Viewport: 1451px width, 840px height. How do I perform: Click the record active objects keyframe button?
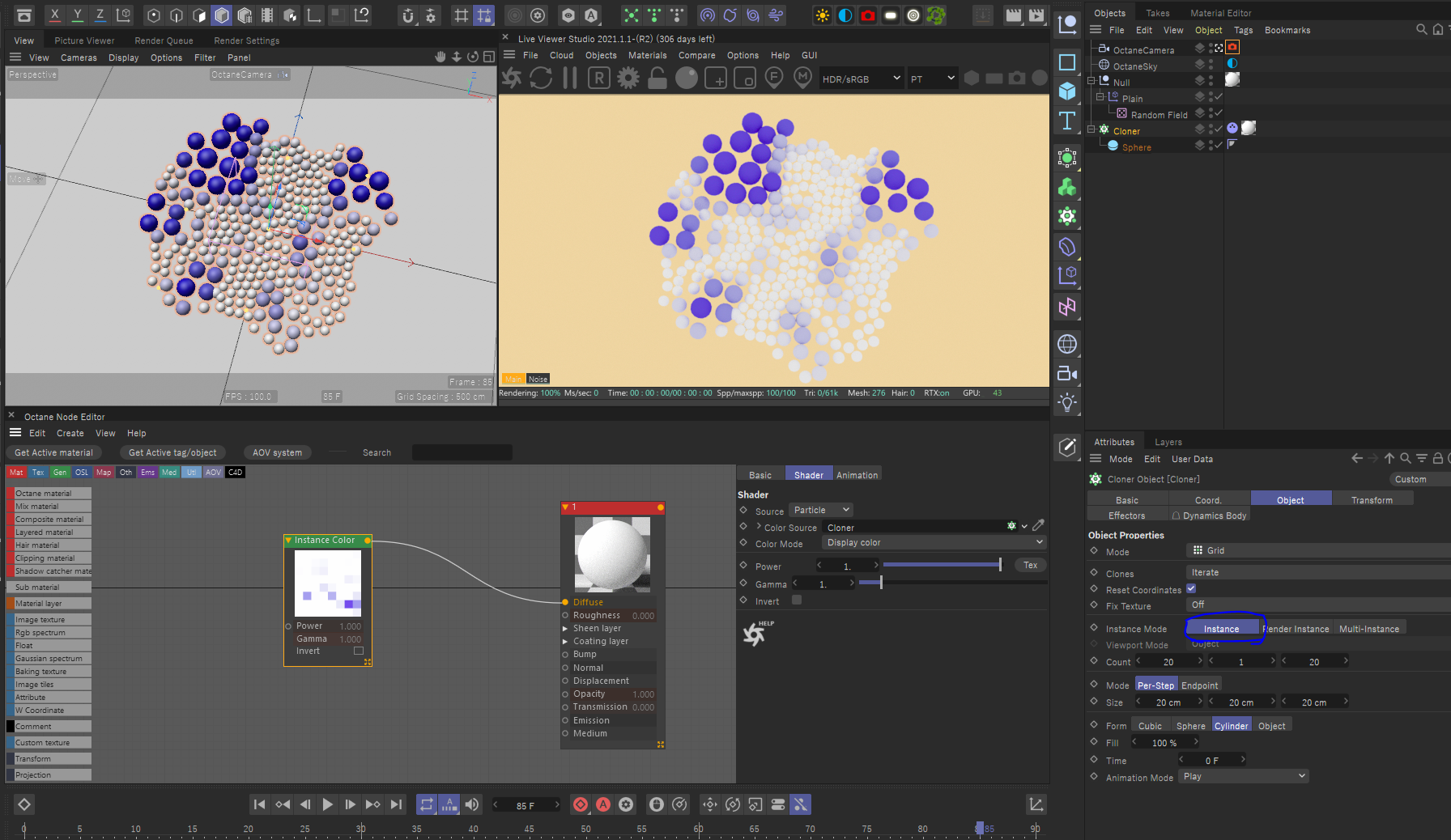(x=581, y=804)
